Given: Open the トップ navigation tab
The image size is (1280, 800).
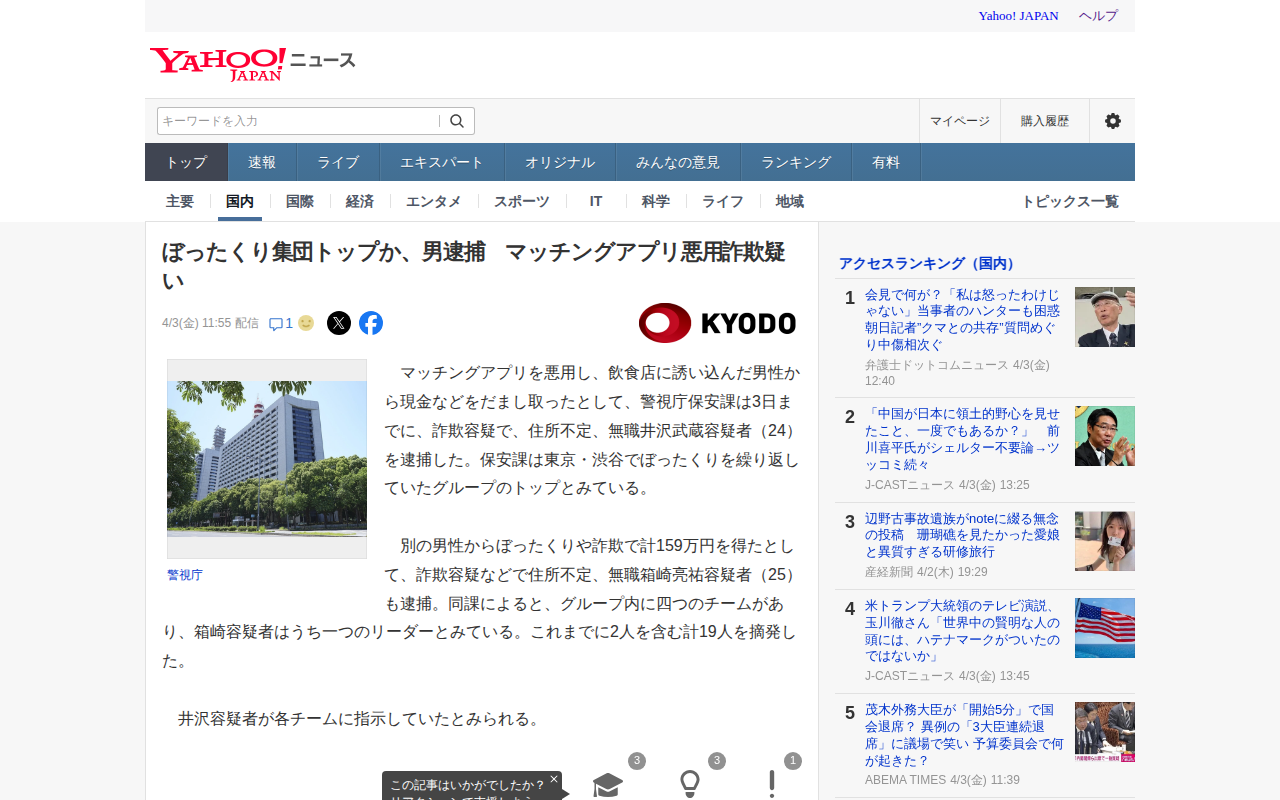Looking at the screenshot, I should coord(187,162).
